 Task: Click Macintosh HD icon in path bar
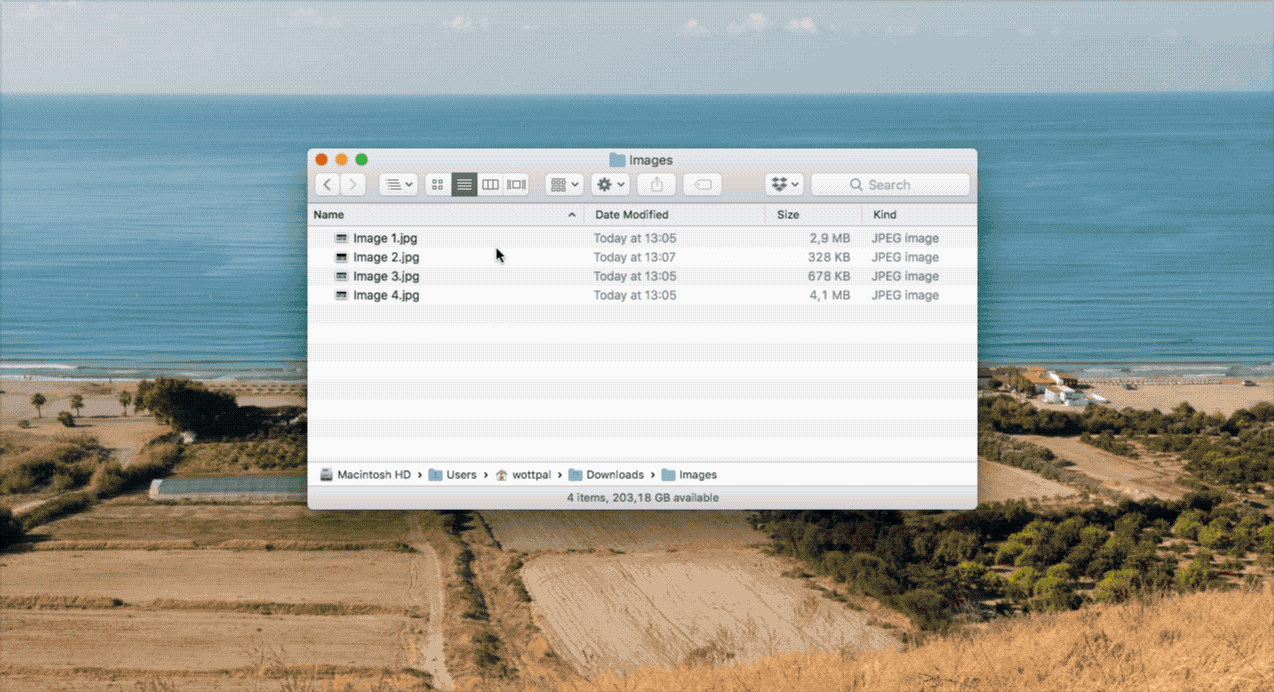click(x=327, y=475)
